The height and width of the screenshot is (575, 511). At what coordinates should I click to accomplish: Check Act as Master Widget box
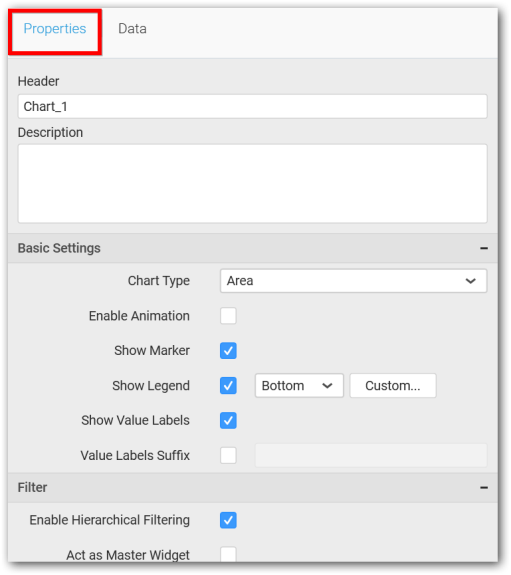(x=228, y=554)
